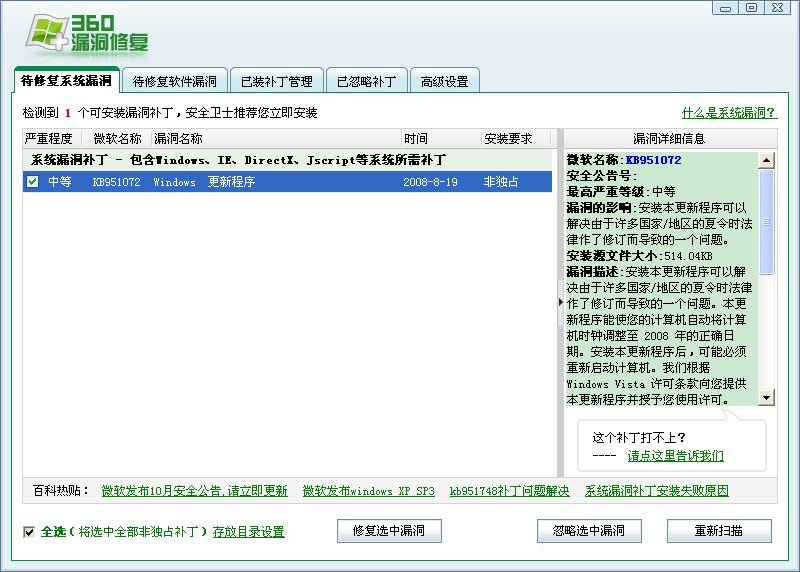Switch to 已忽略补丁 tab
Image resolution: width=800 pixels, height=572 pixels.
point(366,81)
